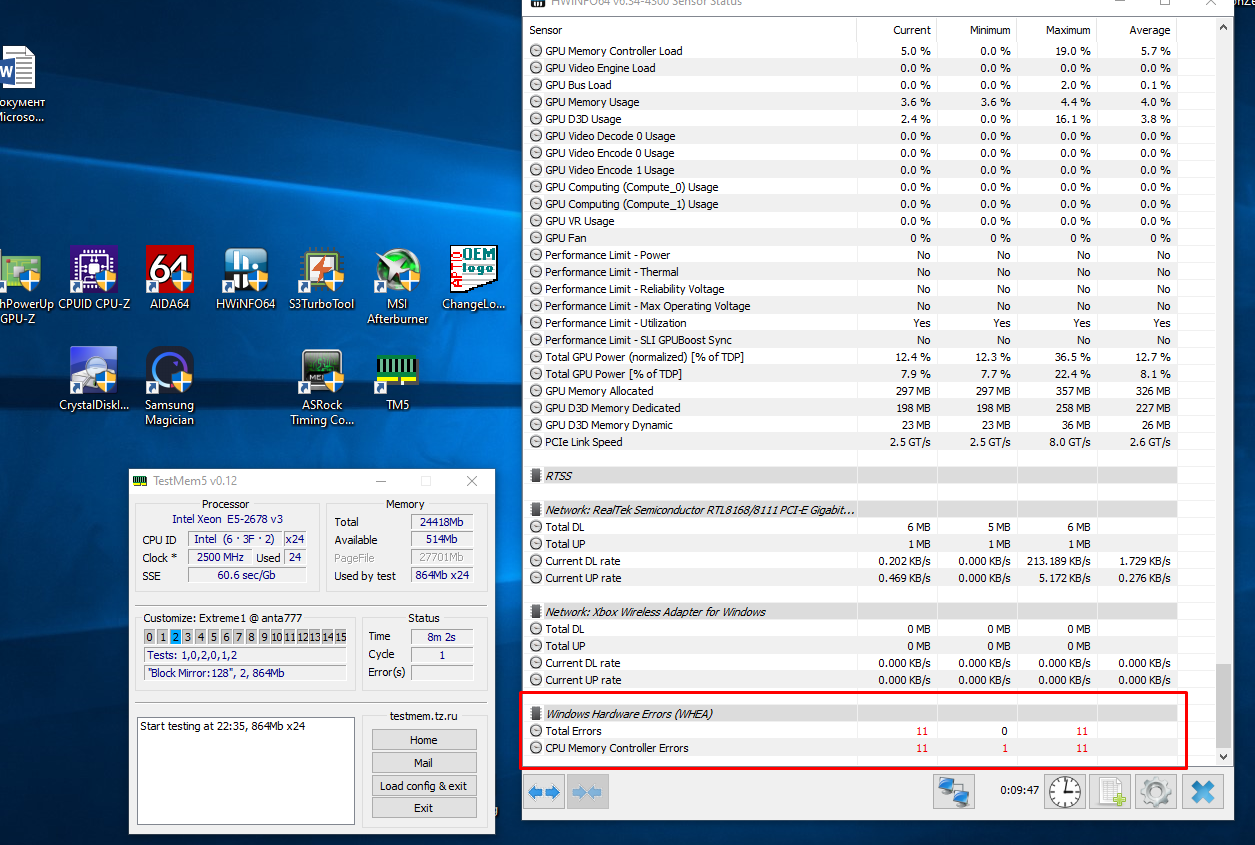1255x845 pixels.
Task: Click the Total memory value 24418Mb
Action: [x=440, y=522]
